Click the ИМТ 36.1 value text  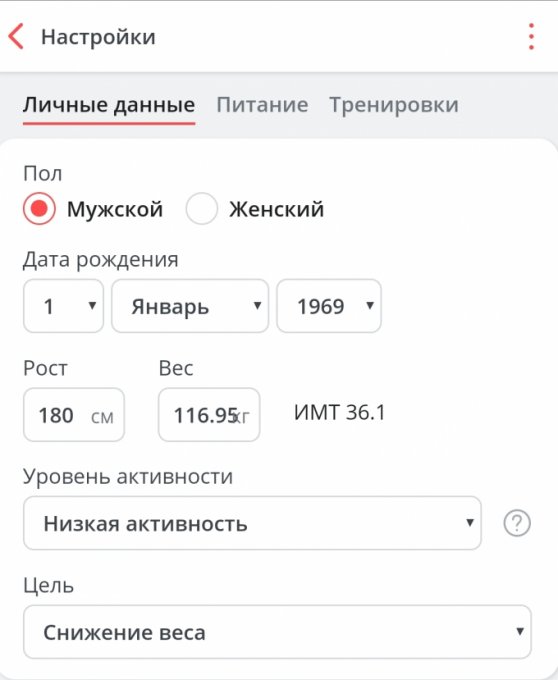339,412
